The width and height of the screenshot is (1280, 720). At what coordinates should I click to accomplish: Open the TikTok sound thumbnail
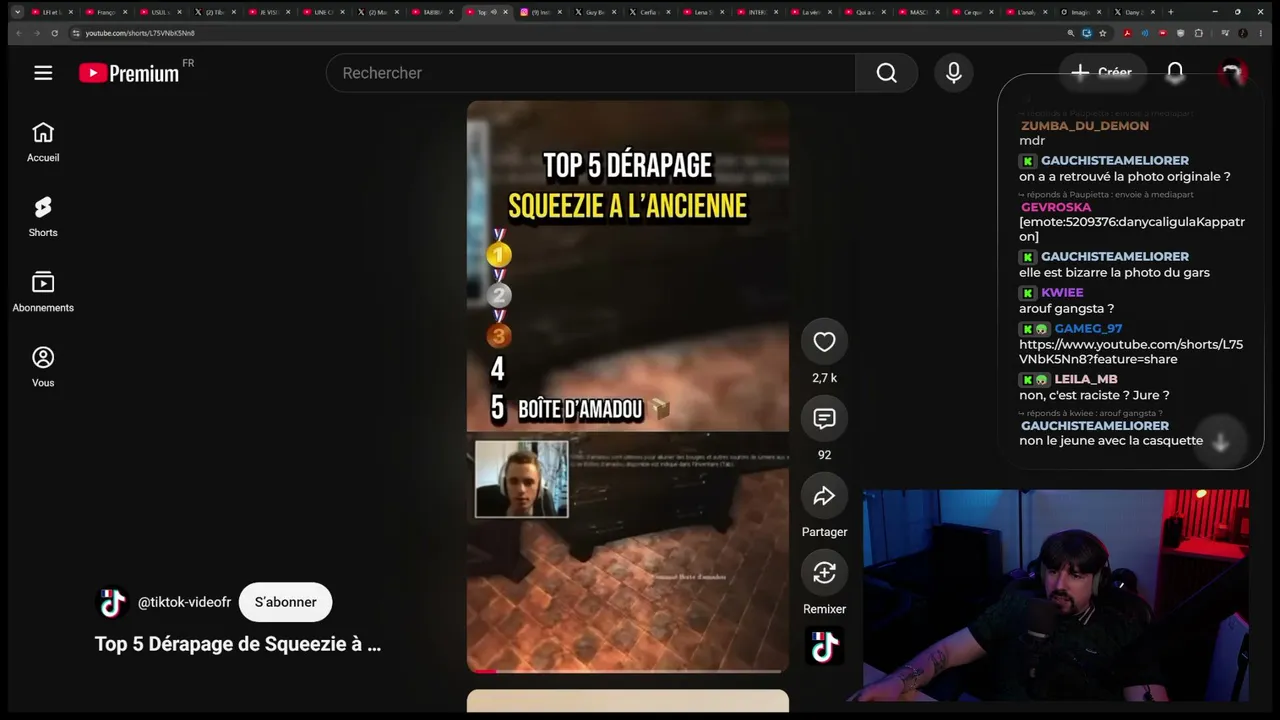click(824, 646)
